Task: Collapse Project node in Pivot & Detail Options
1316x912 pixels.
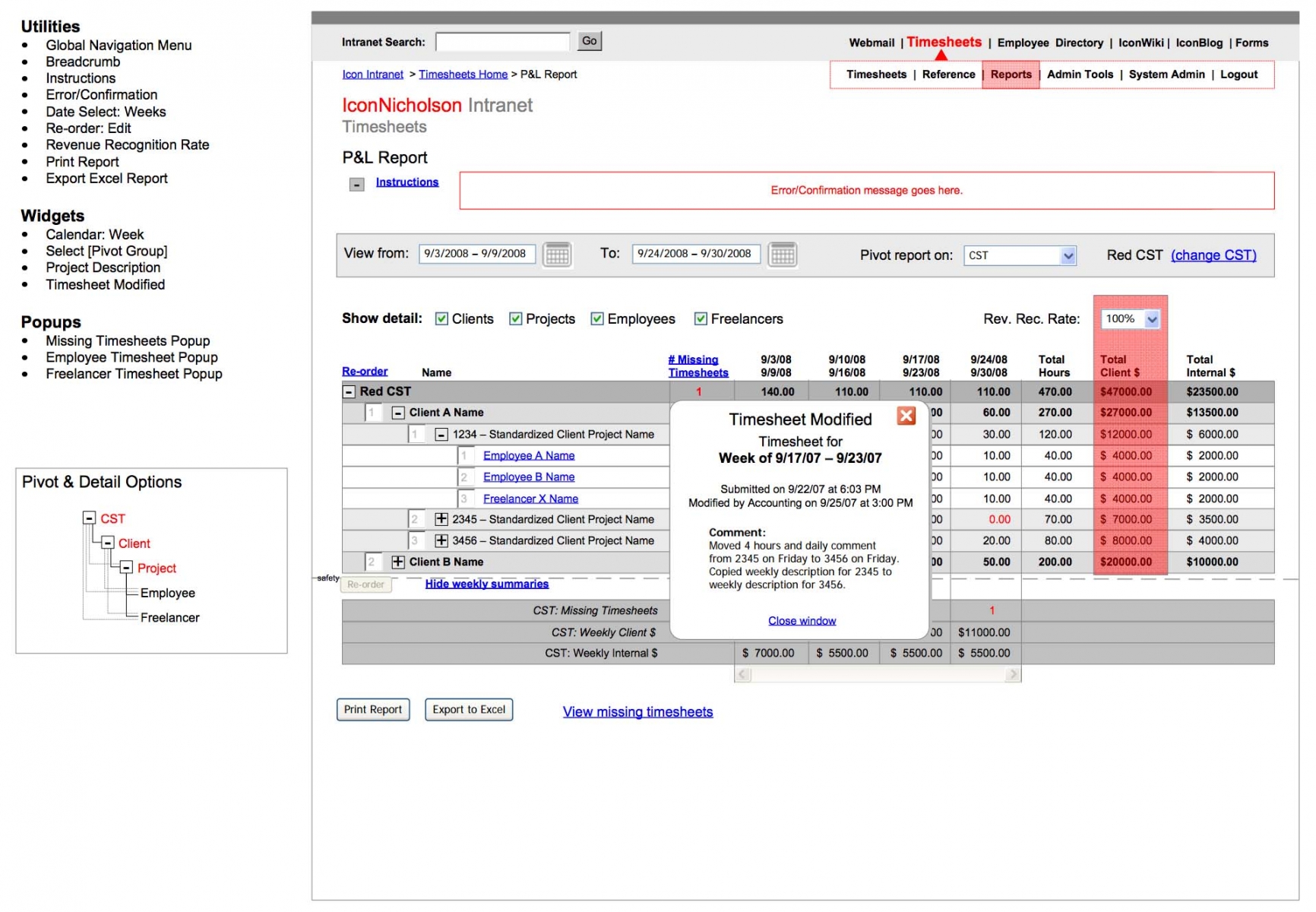Action: [126, 568]
